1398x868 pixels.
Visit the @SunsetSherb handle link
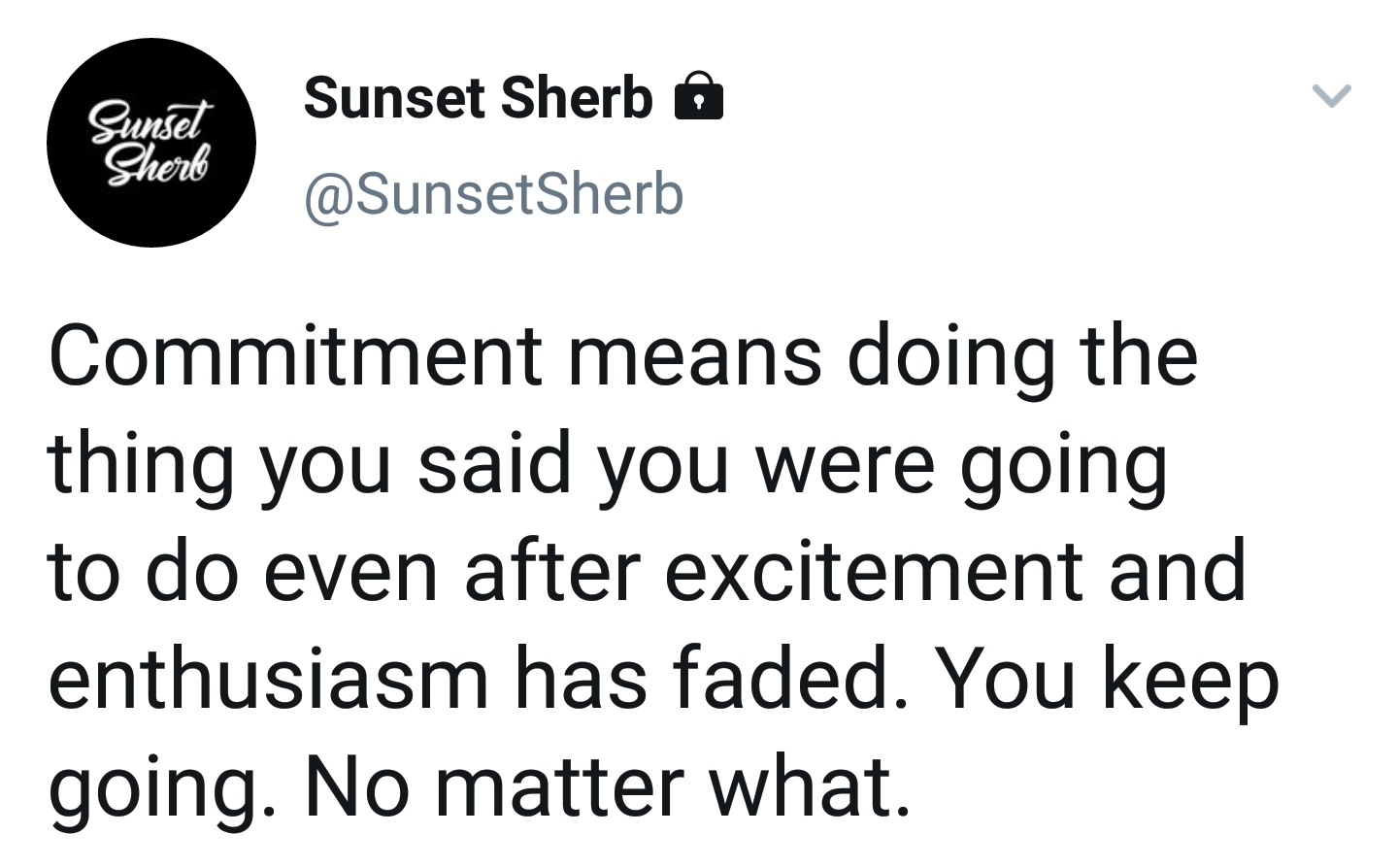[x=494, y=192]
